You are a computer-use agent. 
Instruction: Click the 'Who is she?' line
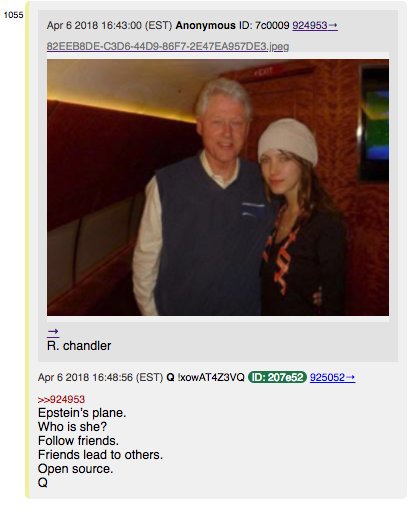point(72,427)
